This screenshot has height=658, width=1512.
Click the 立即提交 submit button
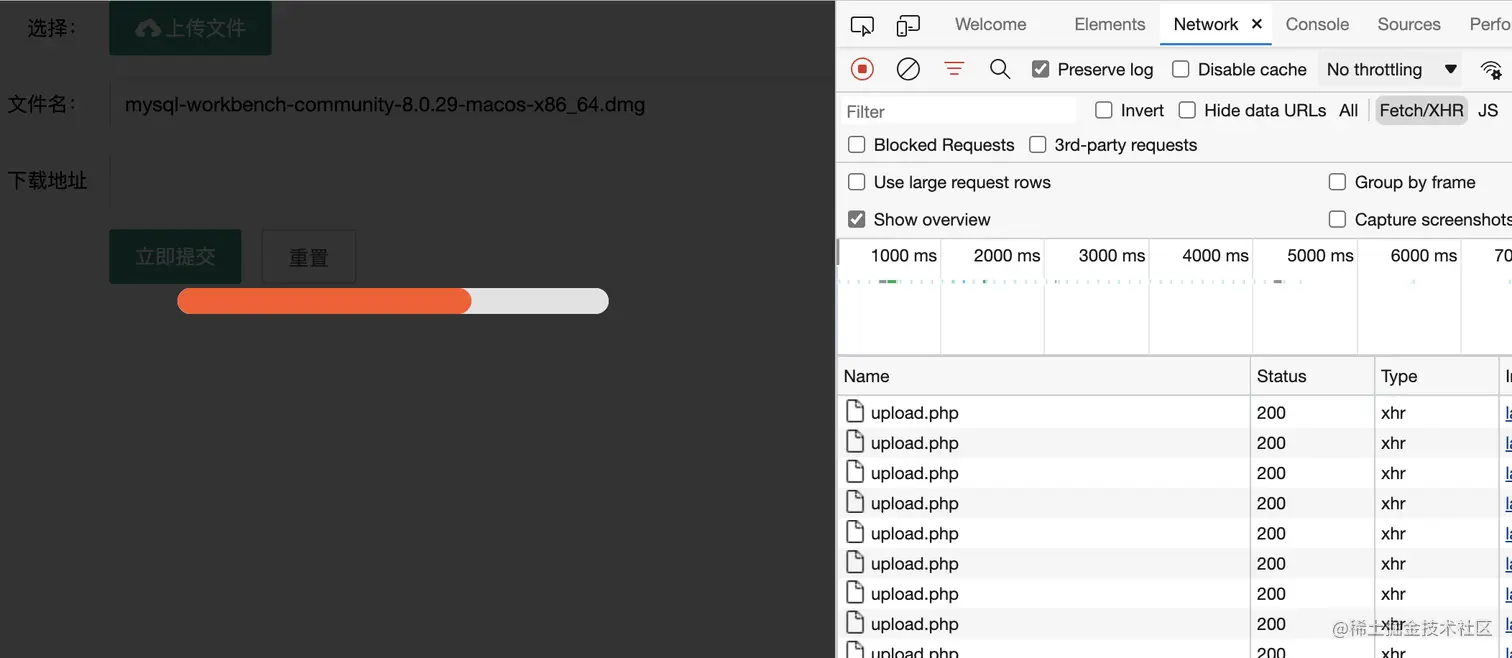175,257
